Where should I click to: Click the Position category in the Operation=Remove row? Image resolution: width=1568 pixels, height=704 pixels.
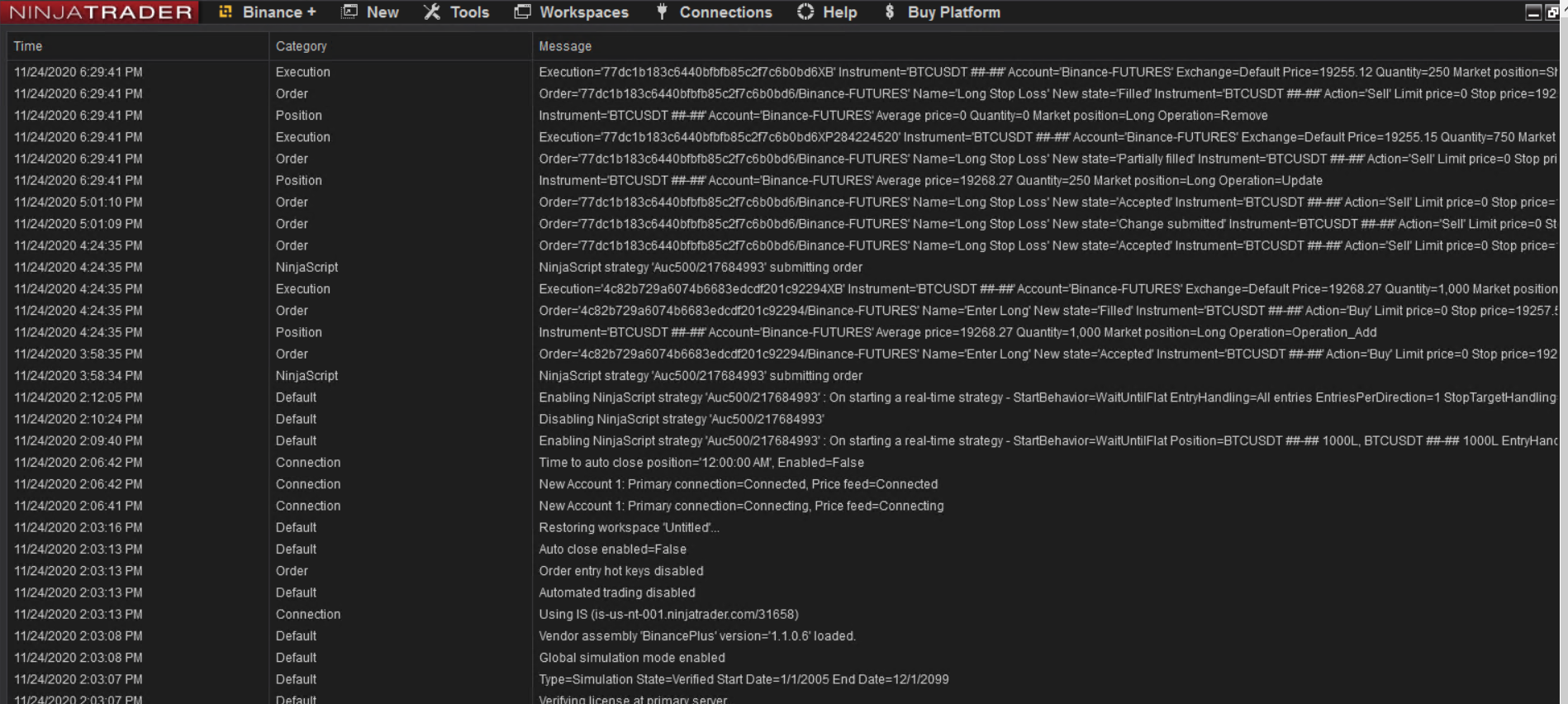pyautogui.click(x=298, y=116)
